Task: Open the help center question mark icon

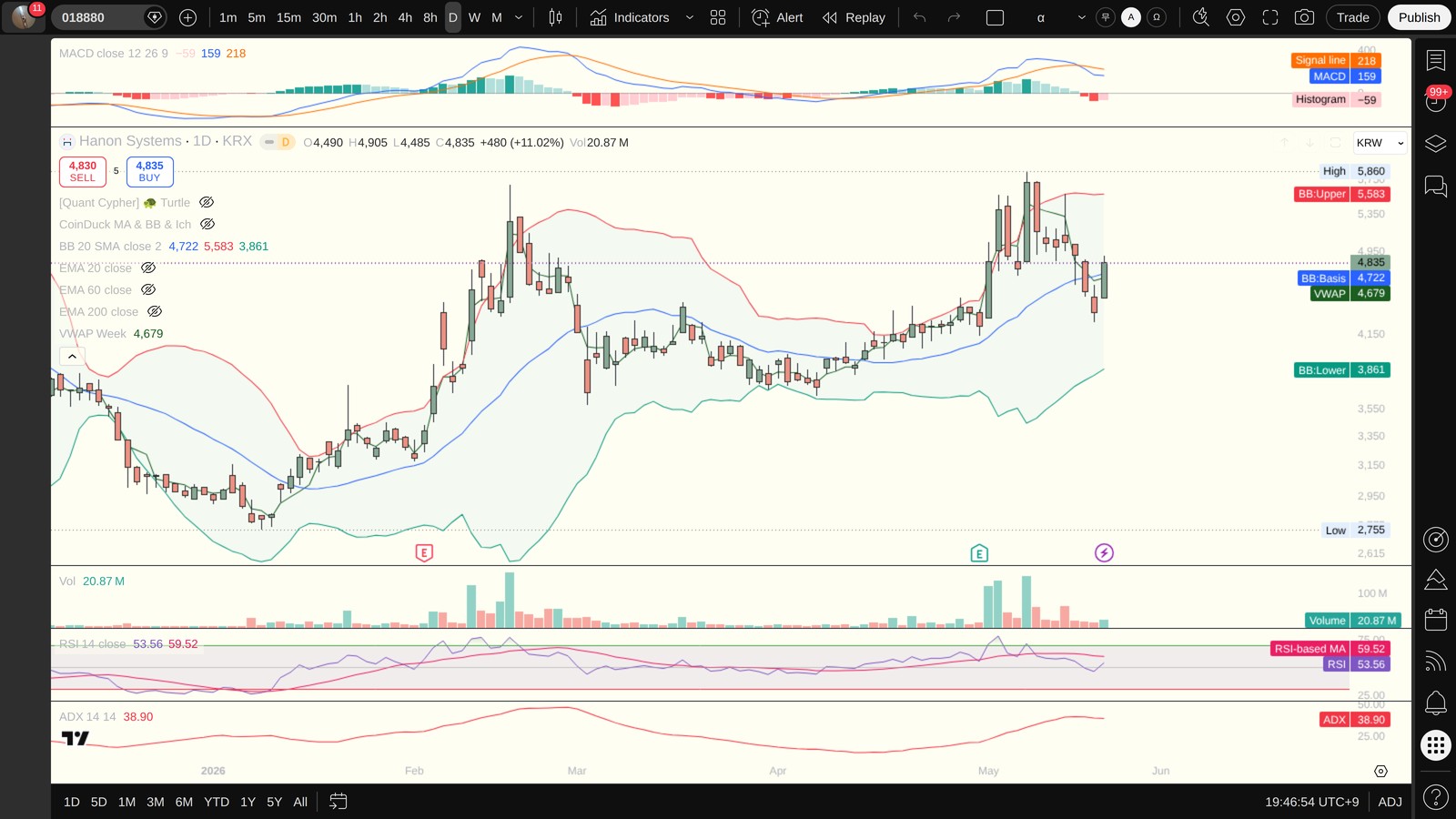Action: (x=1435, y=798)
